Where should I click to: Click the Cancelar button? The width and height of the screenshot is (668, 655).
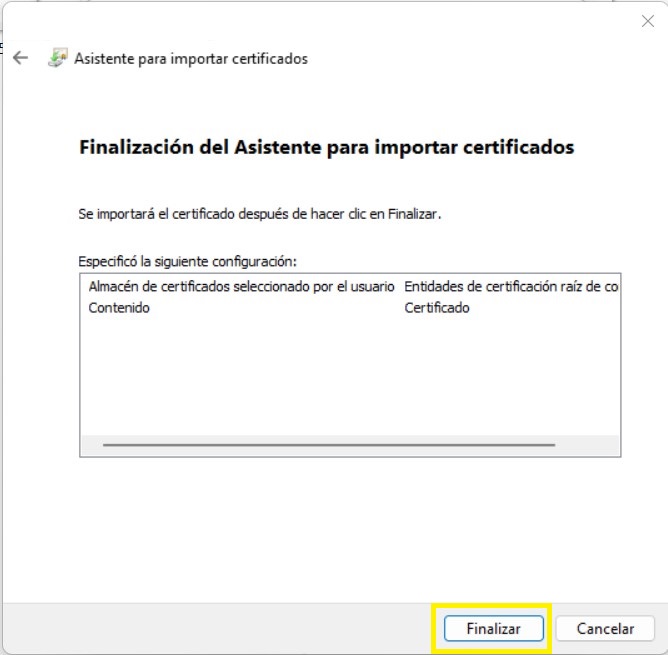point(605,629)
